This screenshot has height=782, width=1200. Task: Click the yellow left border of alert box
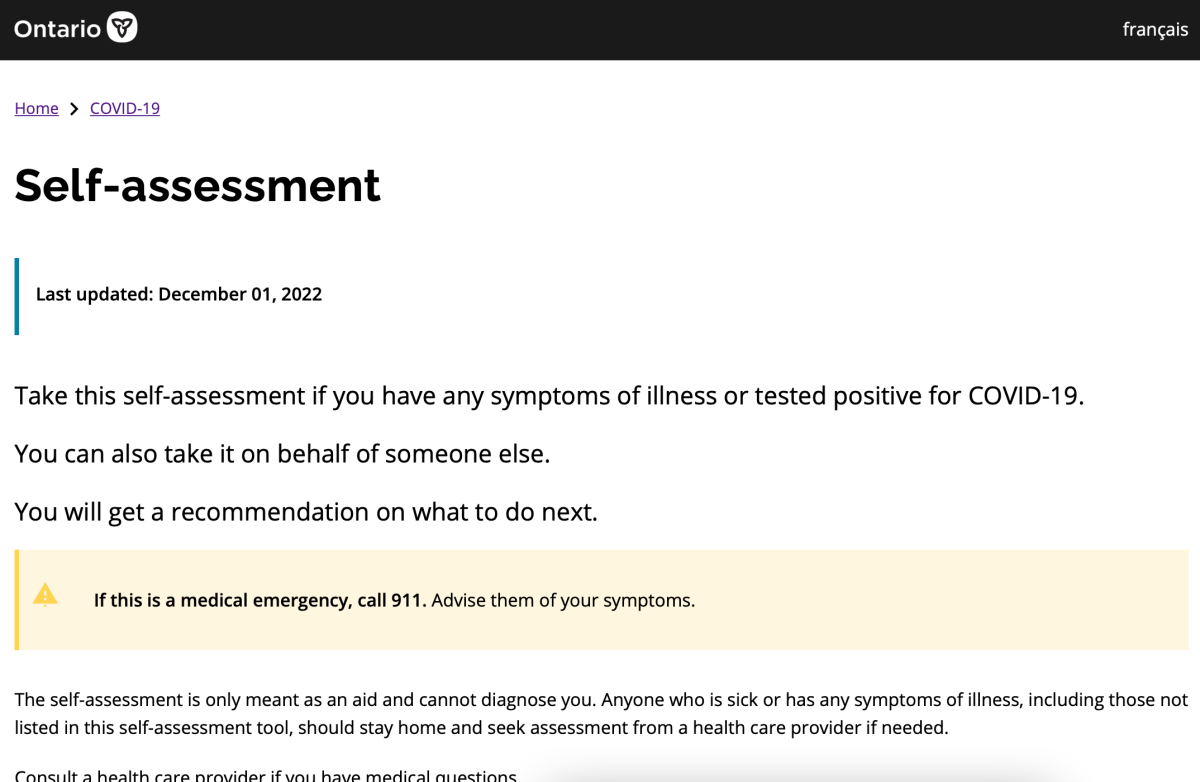coord(16,600)
